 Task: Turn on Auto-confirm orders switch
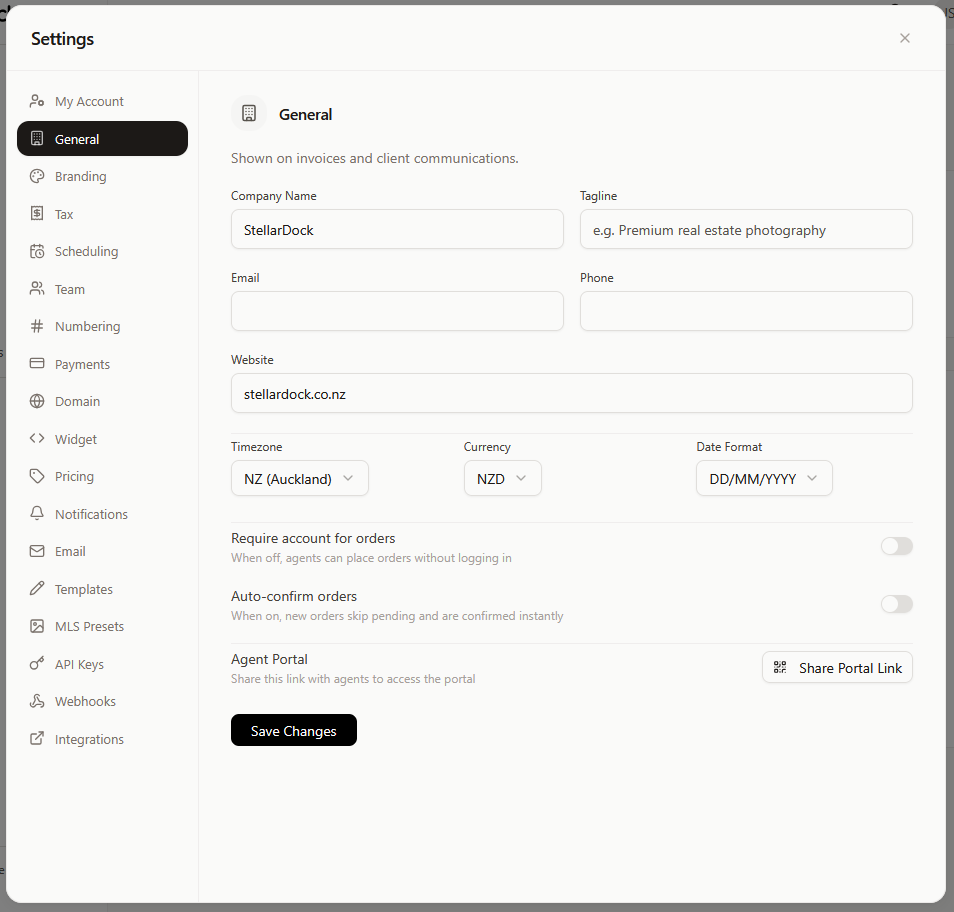click(896, 604)
